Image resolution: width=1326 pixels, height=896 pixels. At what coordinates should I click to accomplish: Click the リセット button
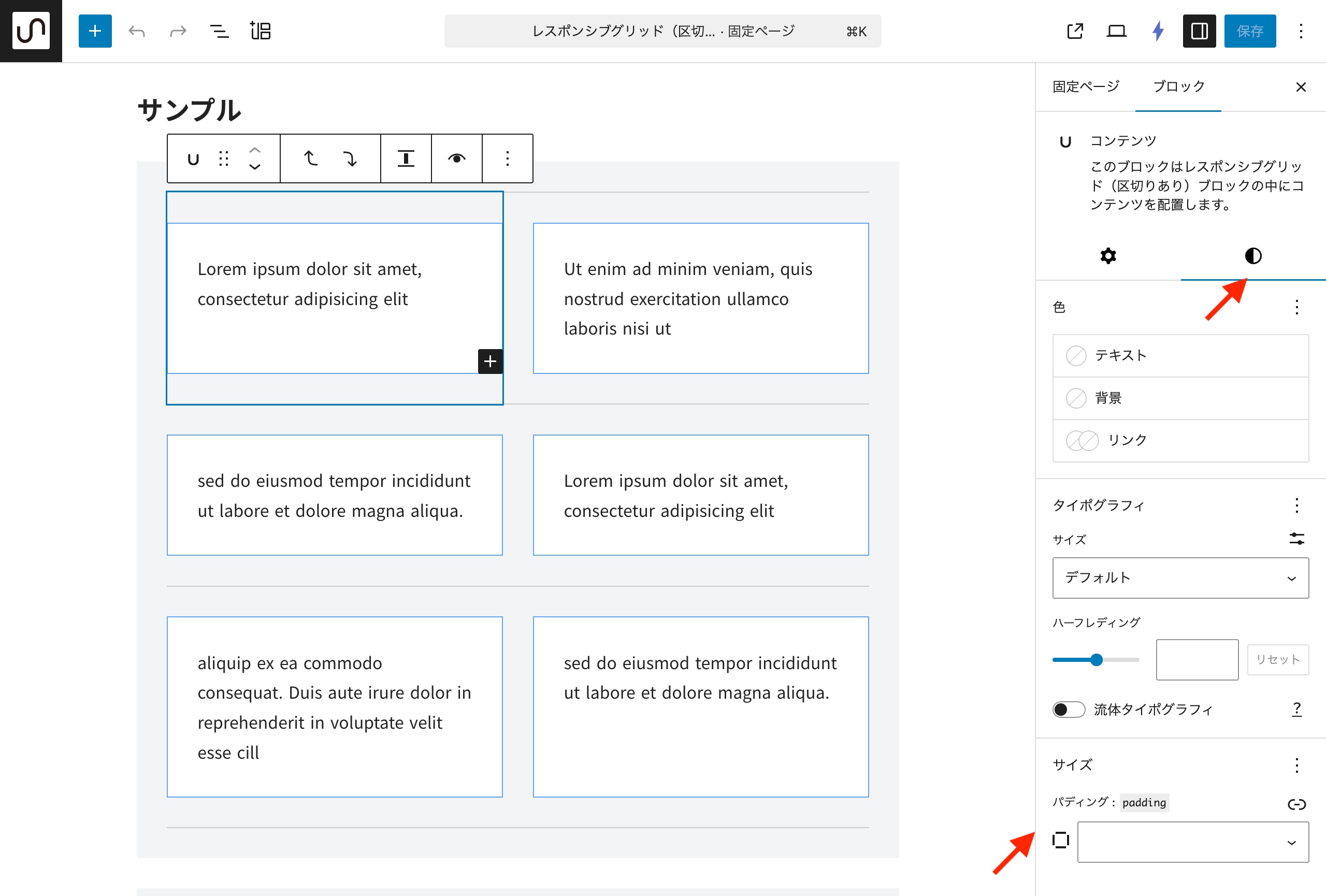click(x=1277, y=659)
